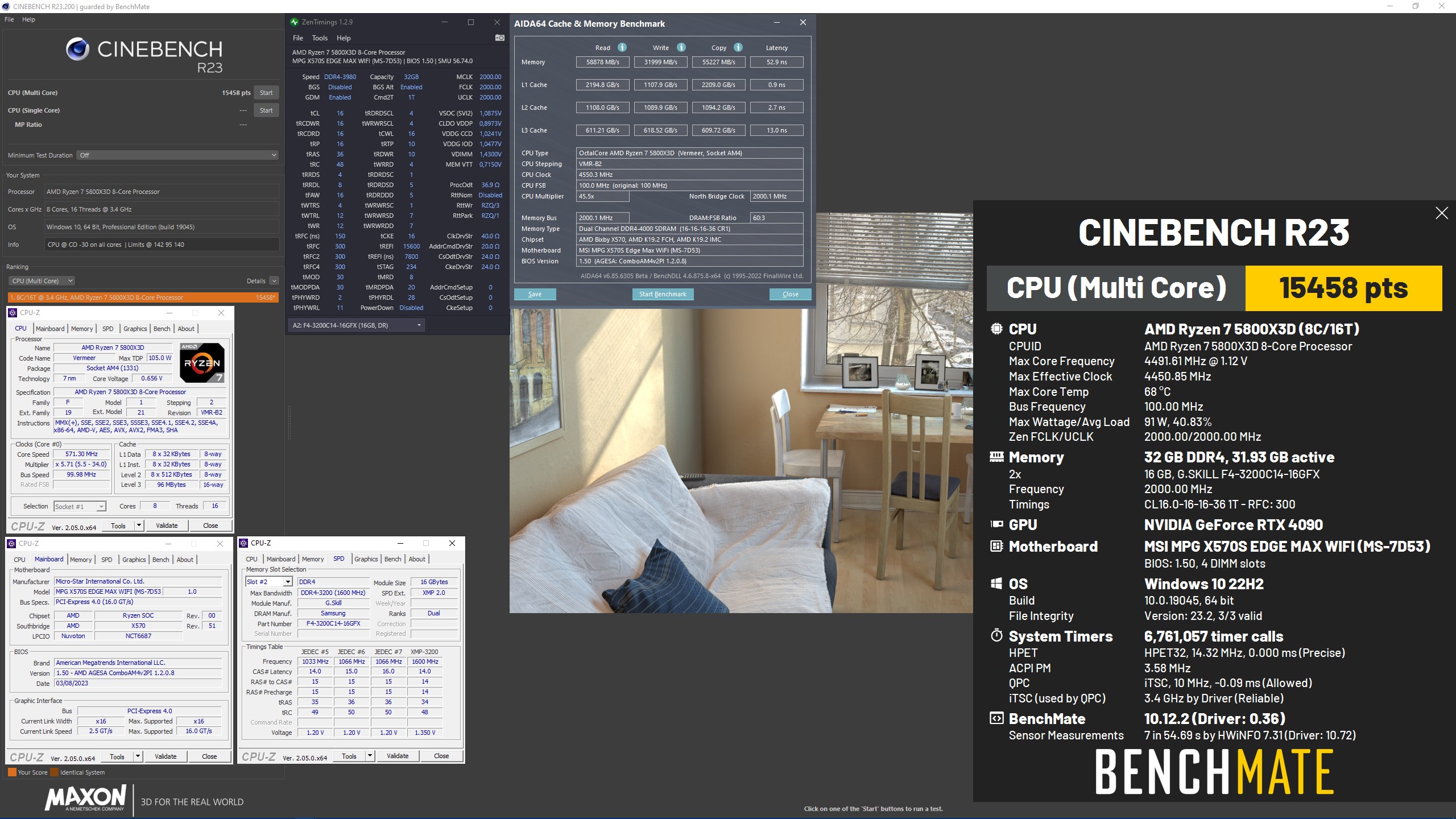Click Start Benchmark in AIDA64
Image resolution: width=1456 pixels, height=819 pixels.
click(663, 294)
